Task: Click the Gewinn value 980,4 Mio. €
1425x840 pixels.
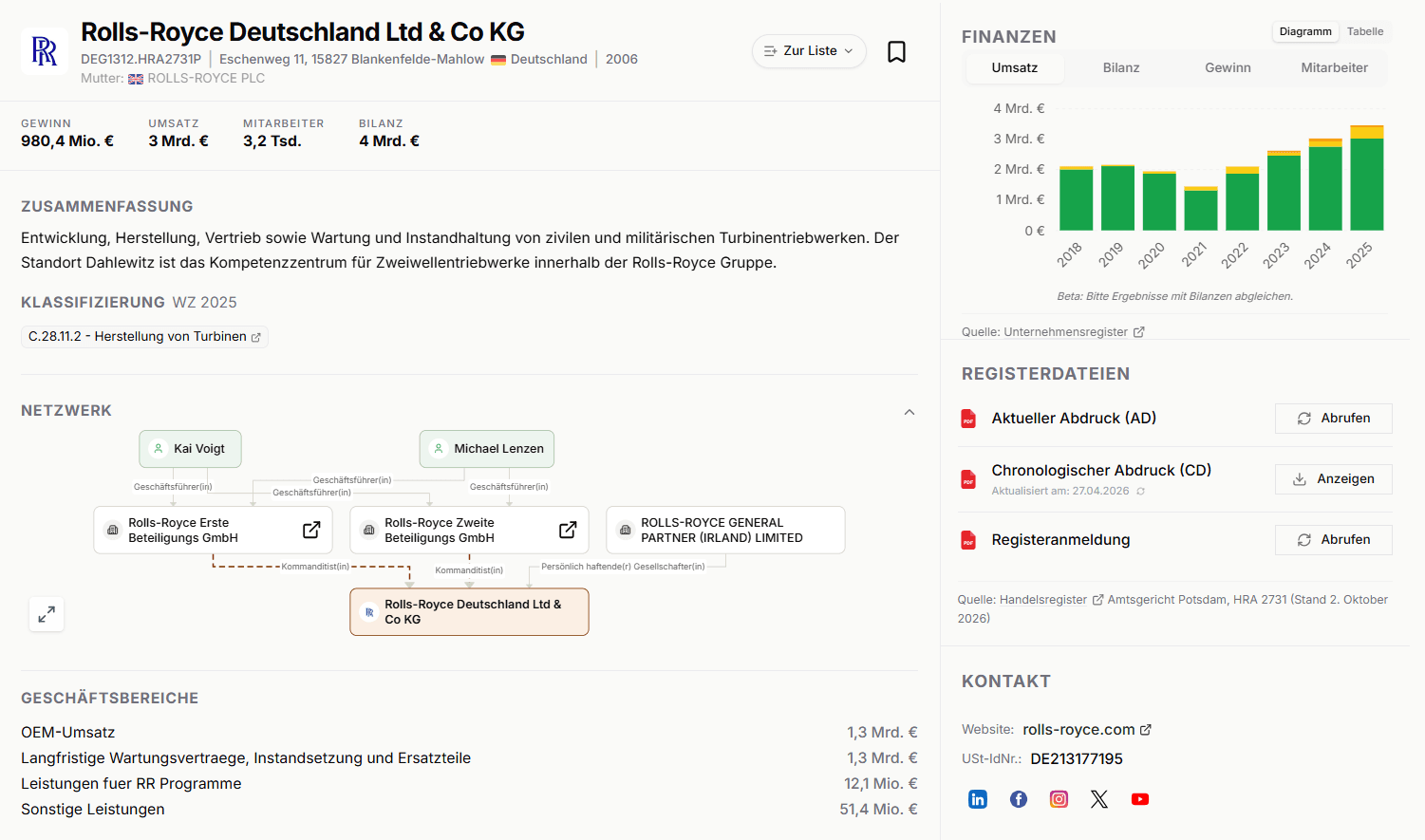Action: tap(67, 141)
